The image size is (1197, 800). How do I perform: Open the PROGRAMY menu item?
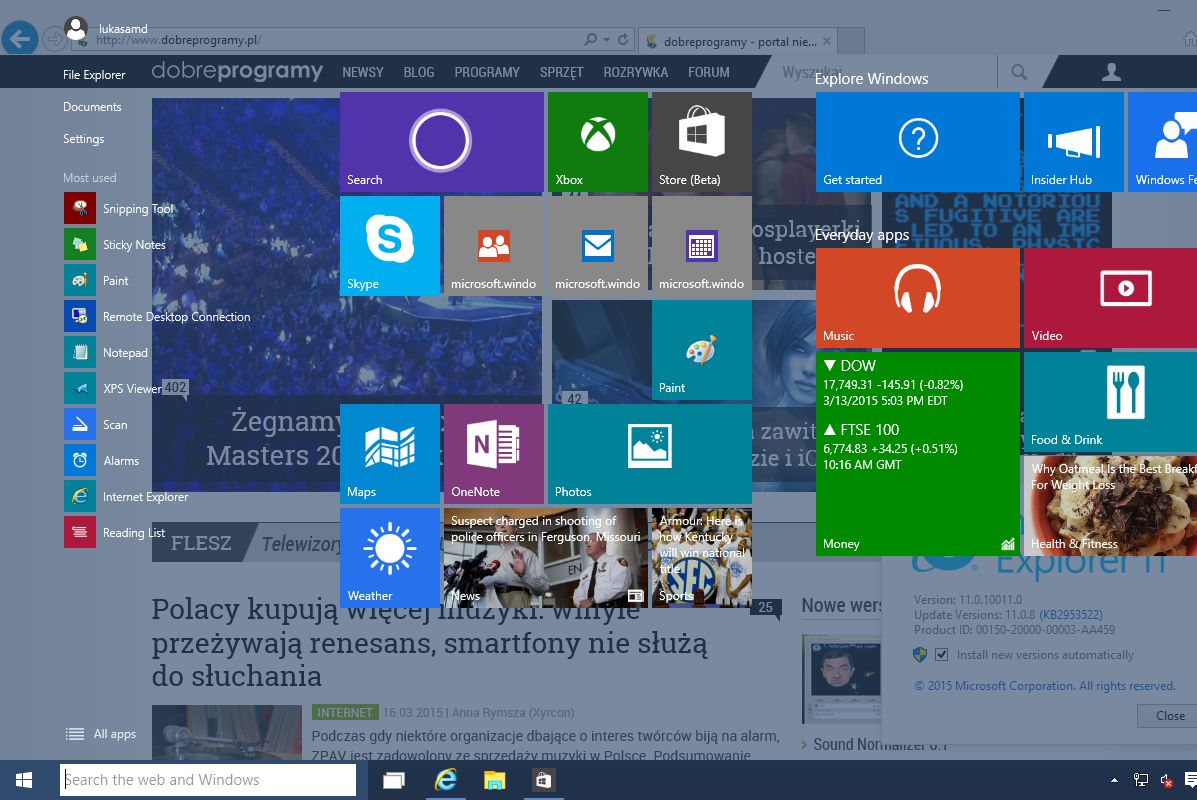tap(487, 73)
